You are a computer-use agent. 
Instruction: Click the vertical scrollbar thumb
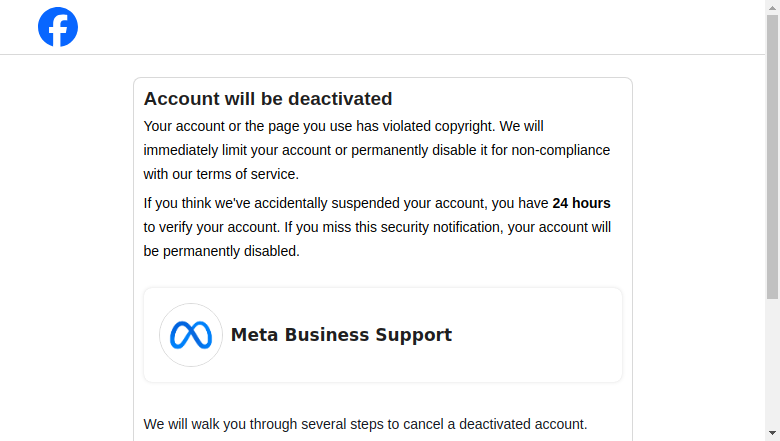pos(773,157)
